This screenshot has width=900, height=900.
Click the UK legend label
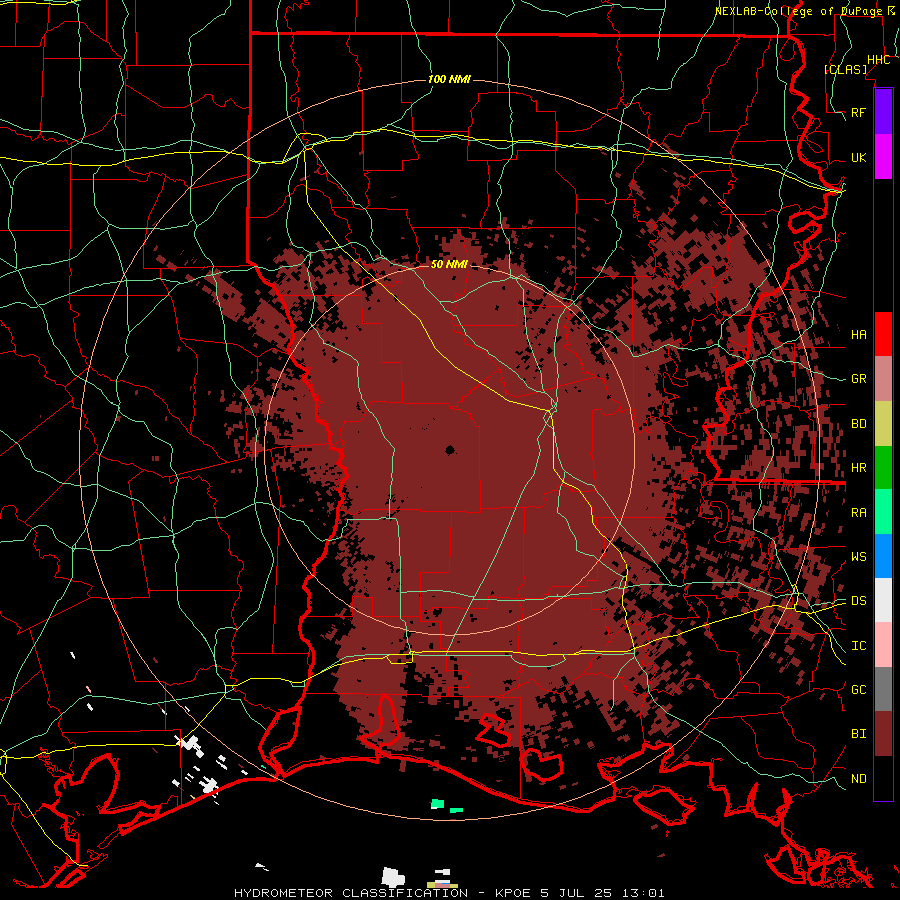[x=859, y=157]
